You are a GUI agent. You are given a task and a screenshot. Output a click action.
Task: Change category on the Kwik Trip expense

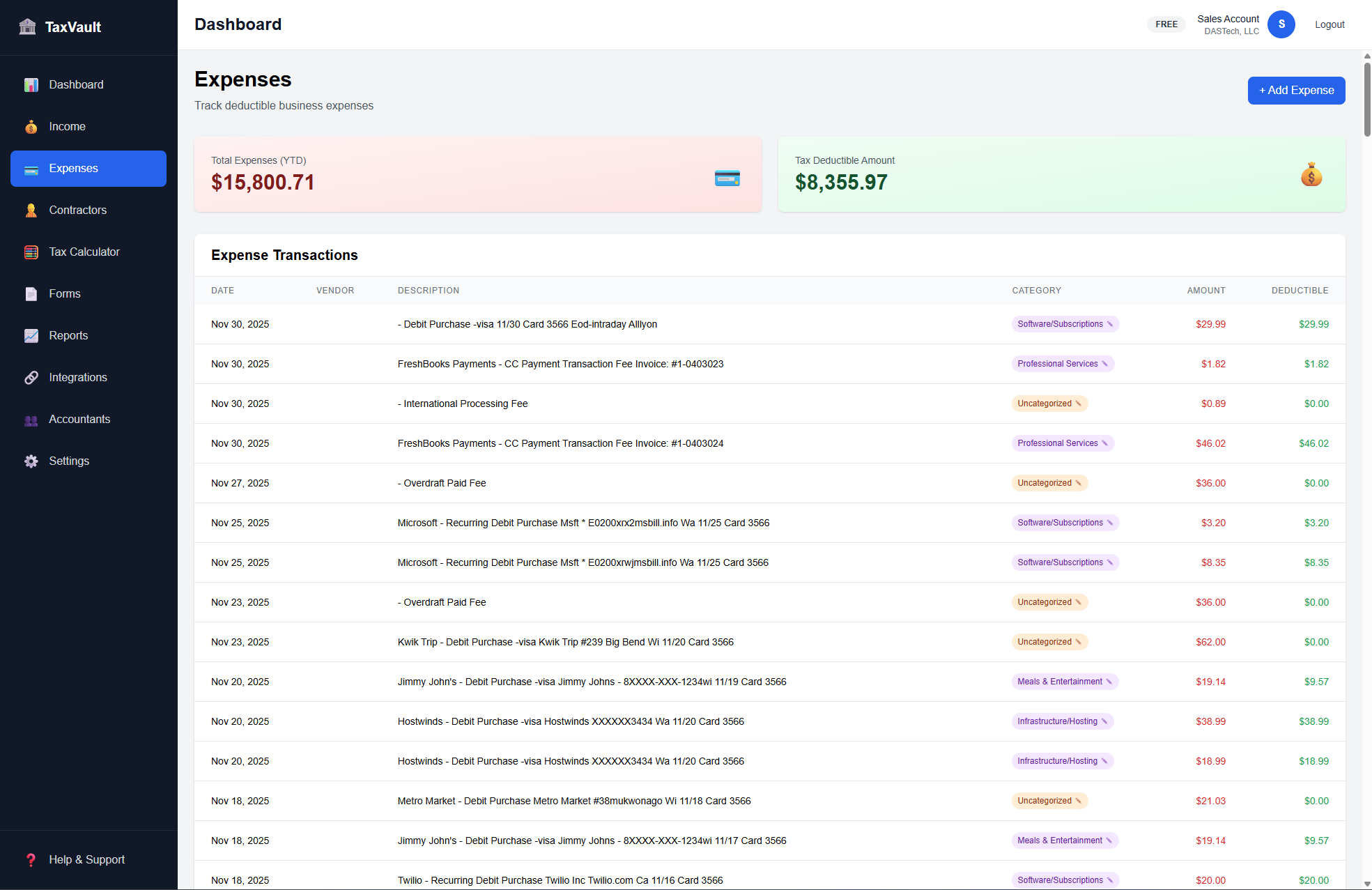click(1077, 642)
